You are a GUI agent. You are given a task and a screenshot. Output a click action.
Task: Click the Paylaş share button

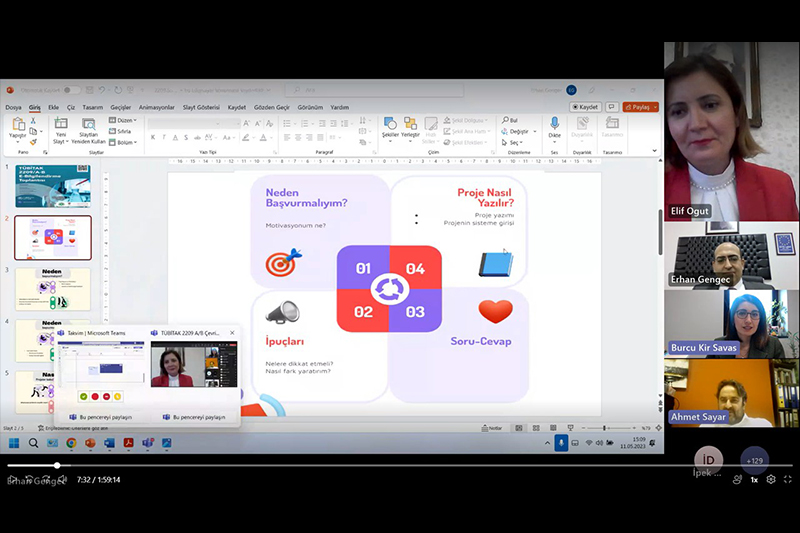click(640, 107)
